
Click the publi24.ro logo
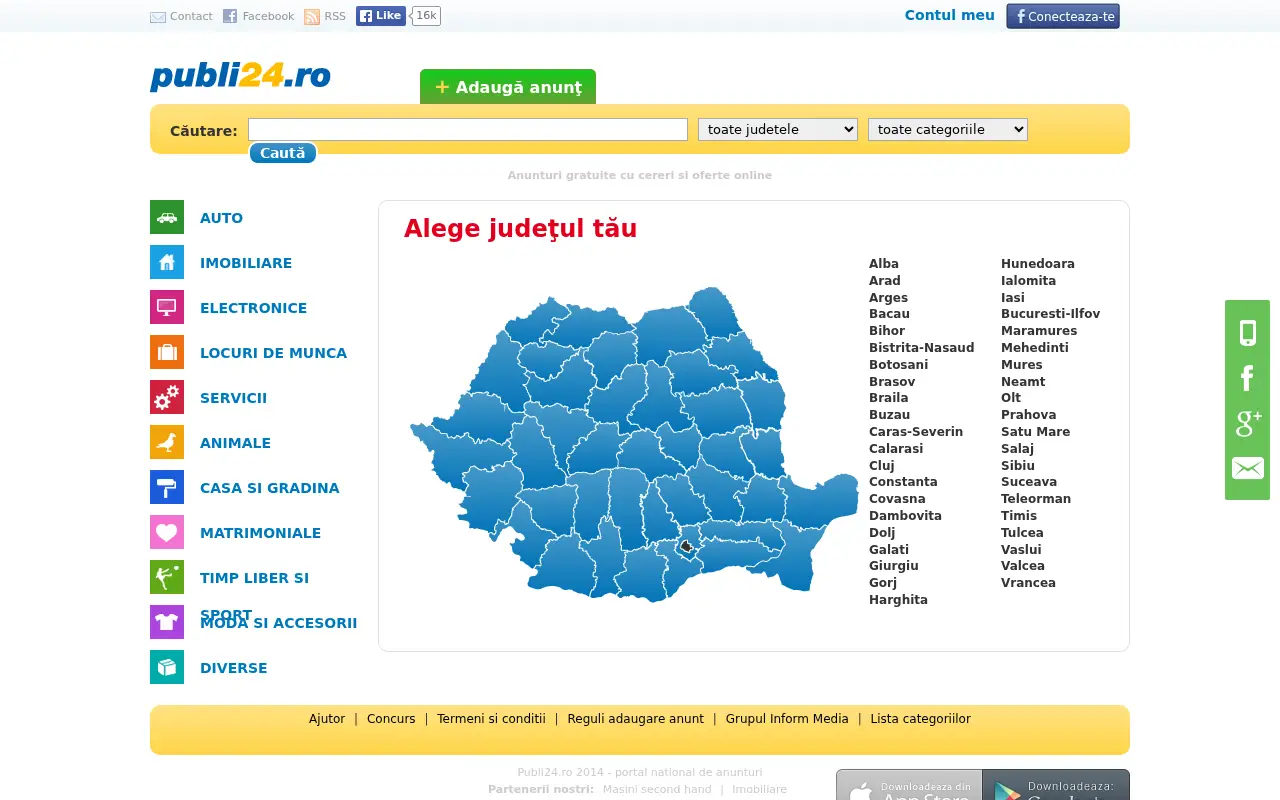coord(240,77)
